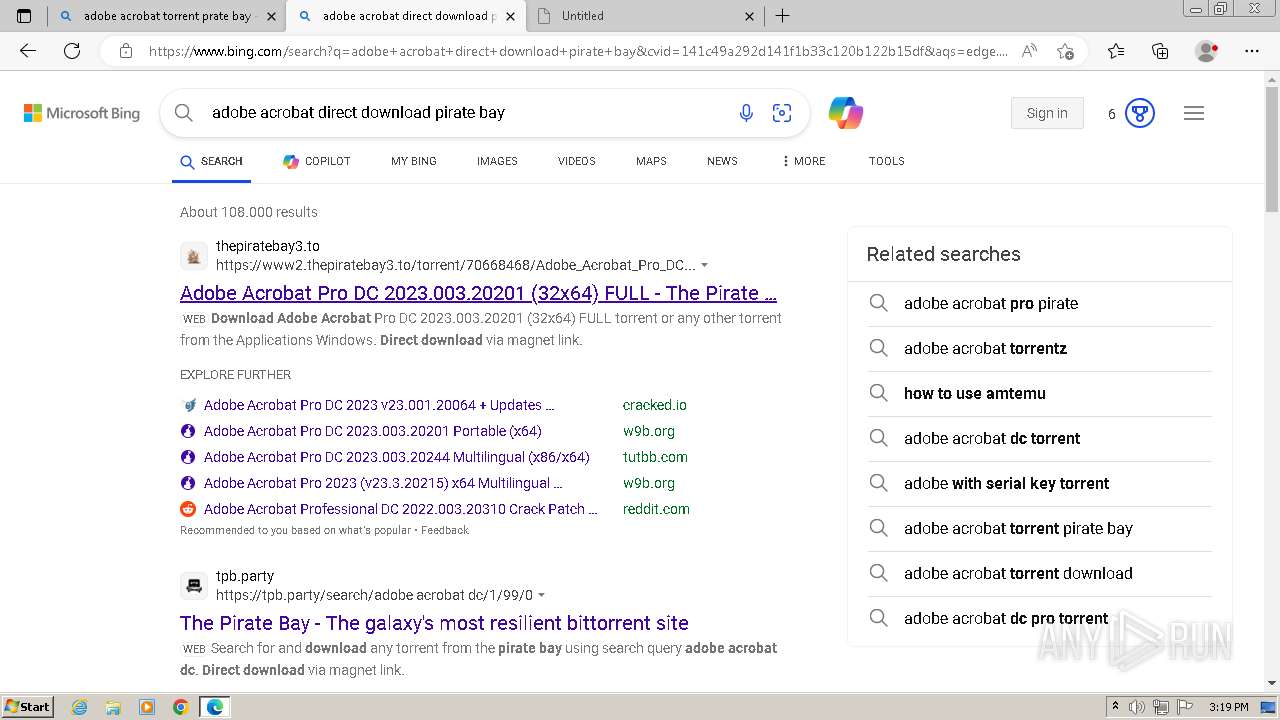
Task: Close the 'adobe acrobat torrent prate bay' tab
Action: tap(271, 16)
